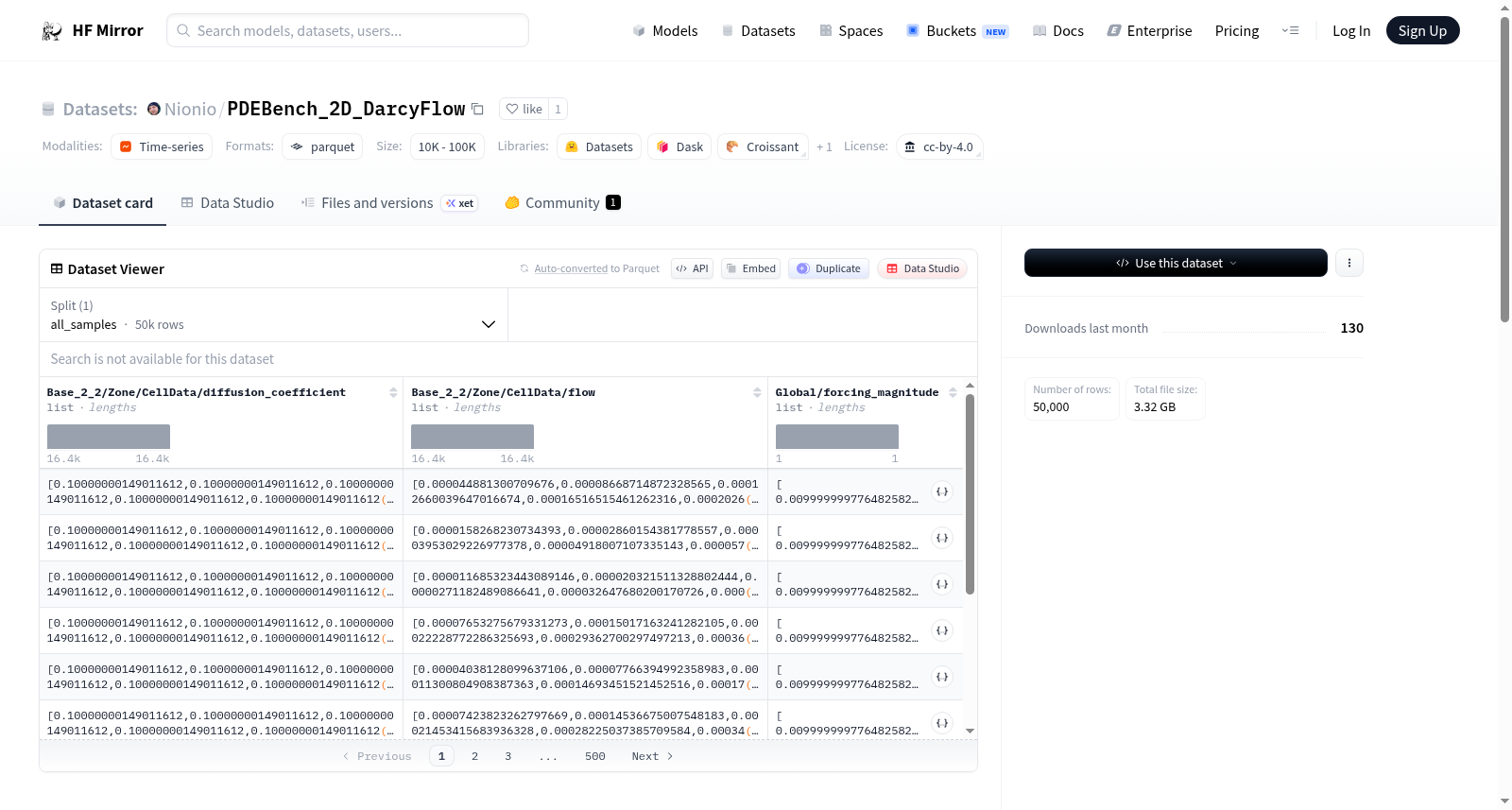The width and height of the screenshot is (1512, 810).
Task: Open the Nionio profile link
Action: tap(190, 109)
